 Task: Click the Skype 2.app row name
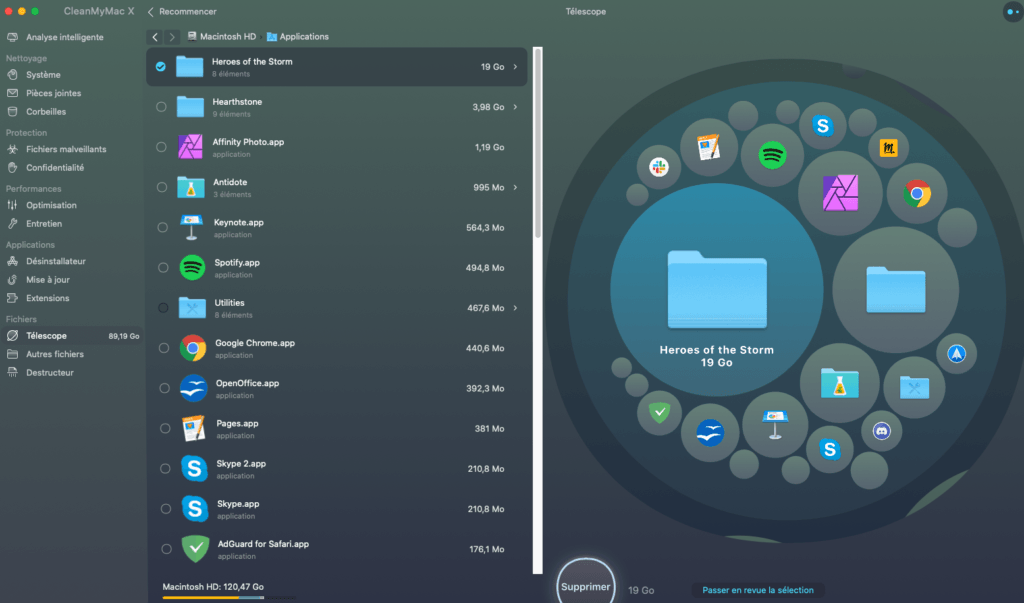(241, 464)
